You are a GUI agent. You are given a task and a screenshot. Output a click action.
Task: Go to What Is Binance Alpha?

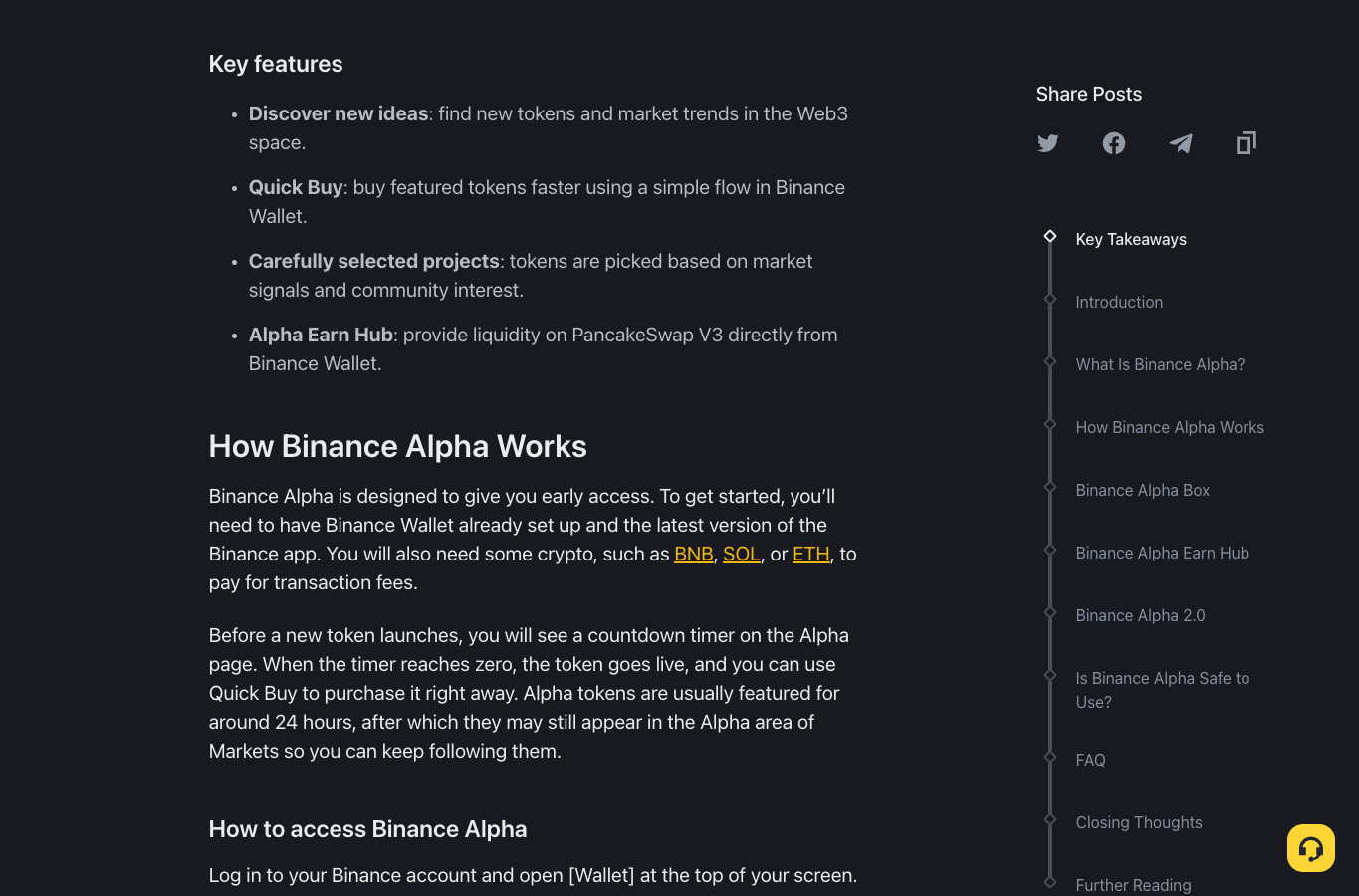[1160, 364]
